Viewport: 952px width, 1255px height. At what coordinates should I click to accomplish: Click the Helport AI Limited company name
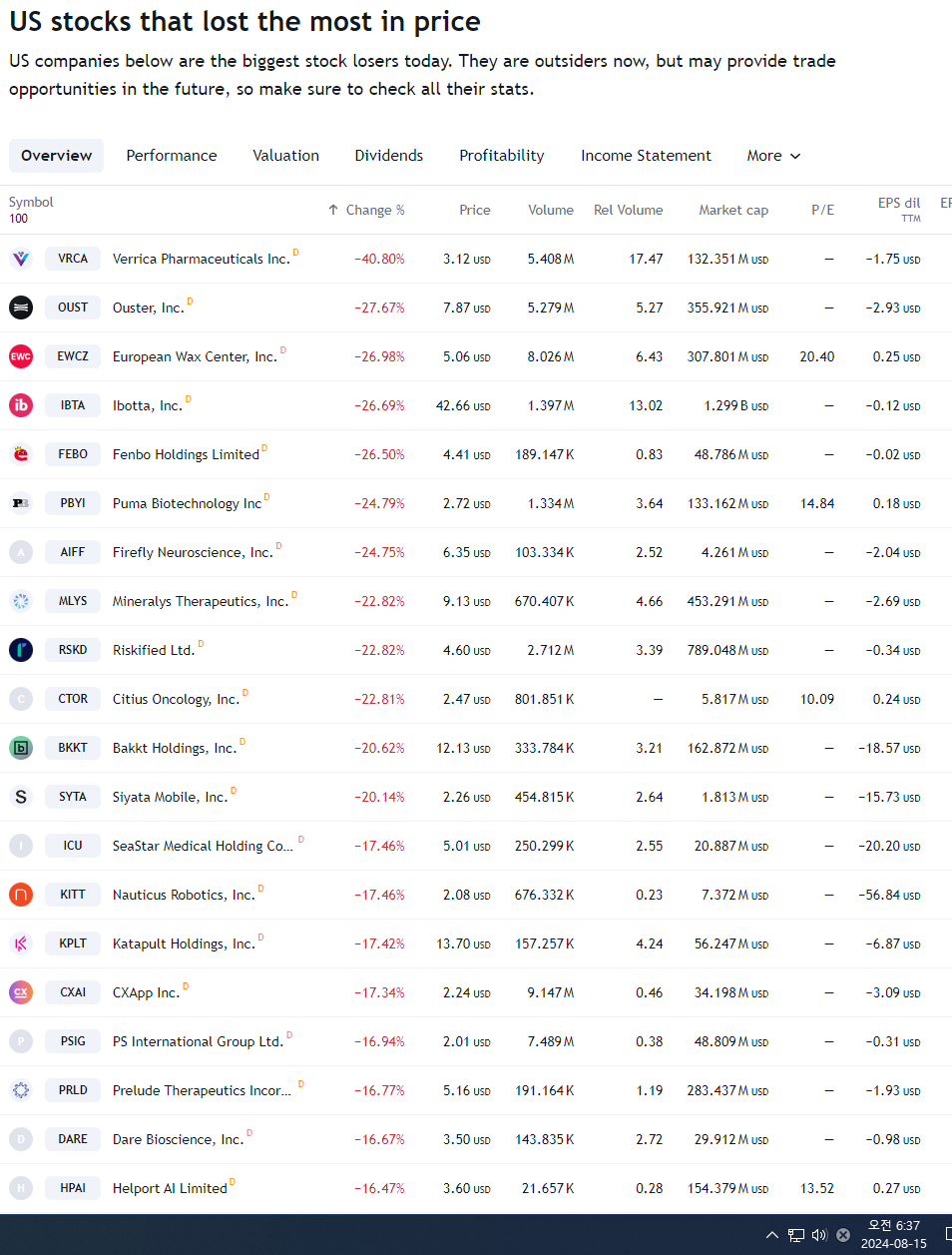170,1188
